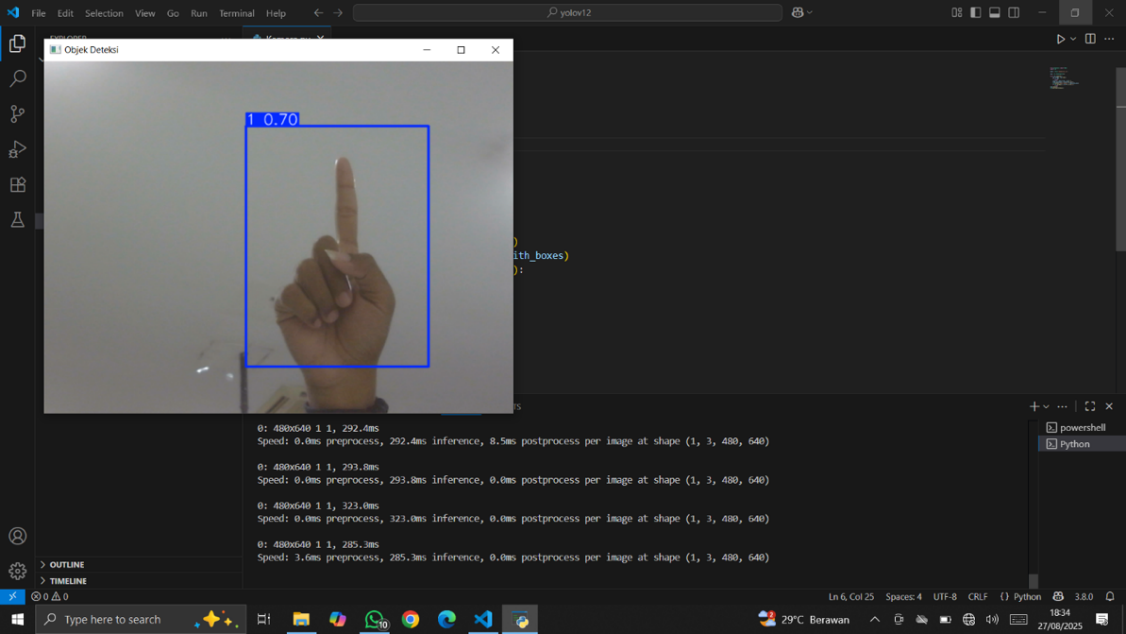Click the yolov12 command center search box
The width and height of the screenshot is (1126, 634).
coord(568,13)
